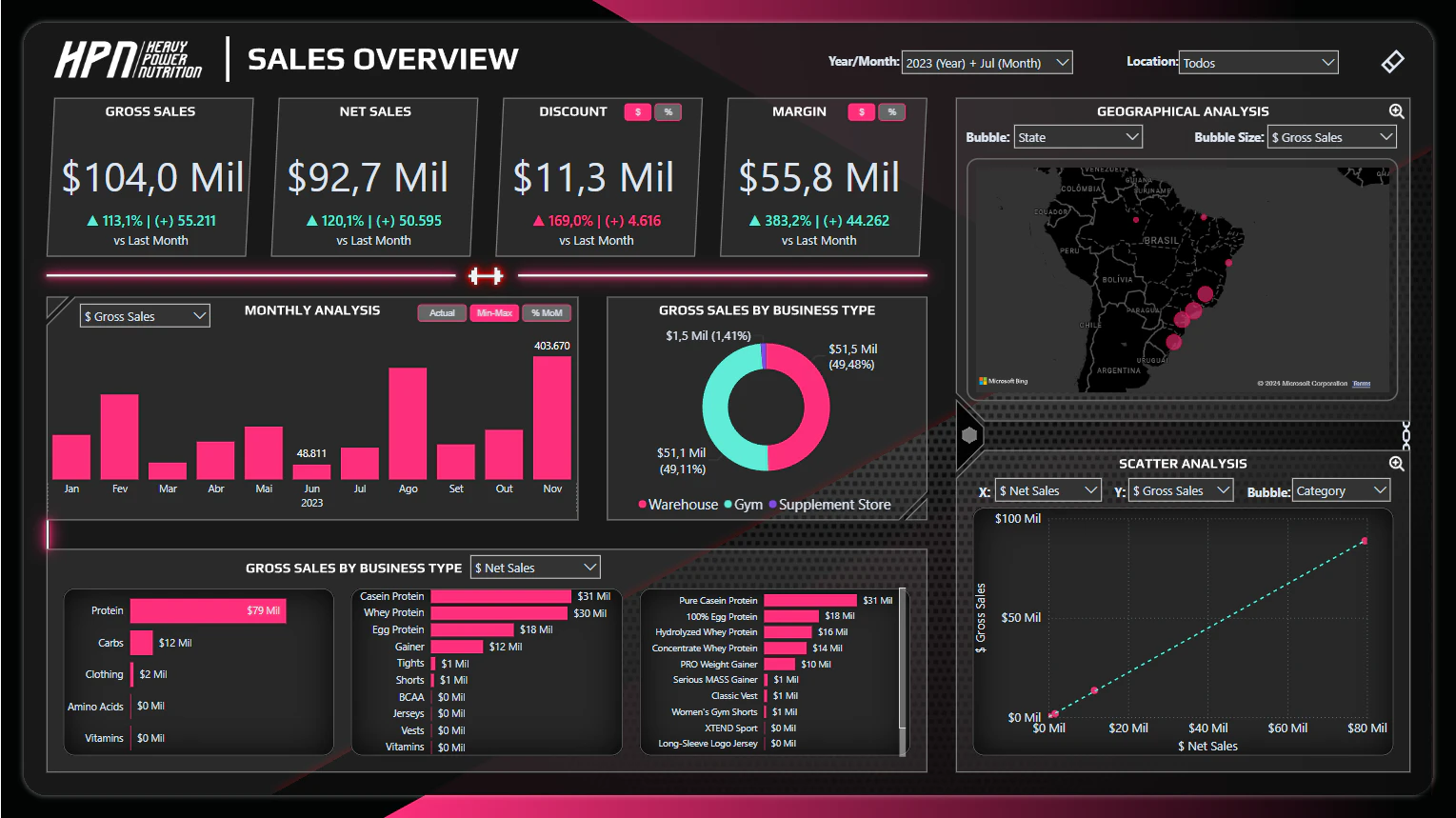The height and width of the screenshot is (818, 1456).
Task: Click the Pure Casein Protein bar
Action: pos(810,601)
